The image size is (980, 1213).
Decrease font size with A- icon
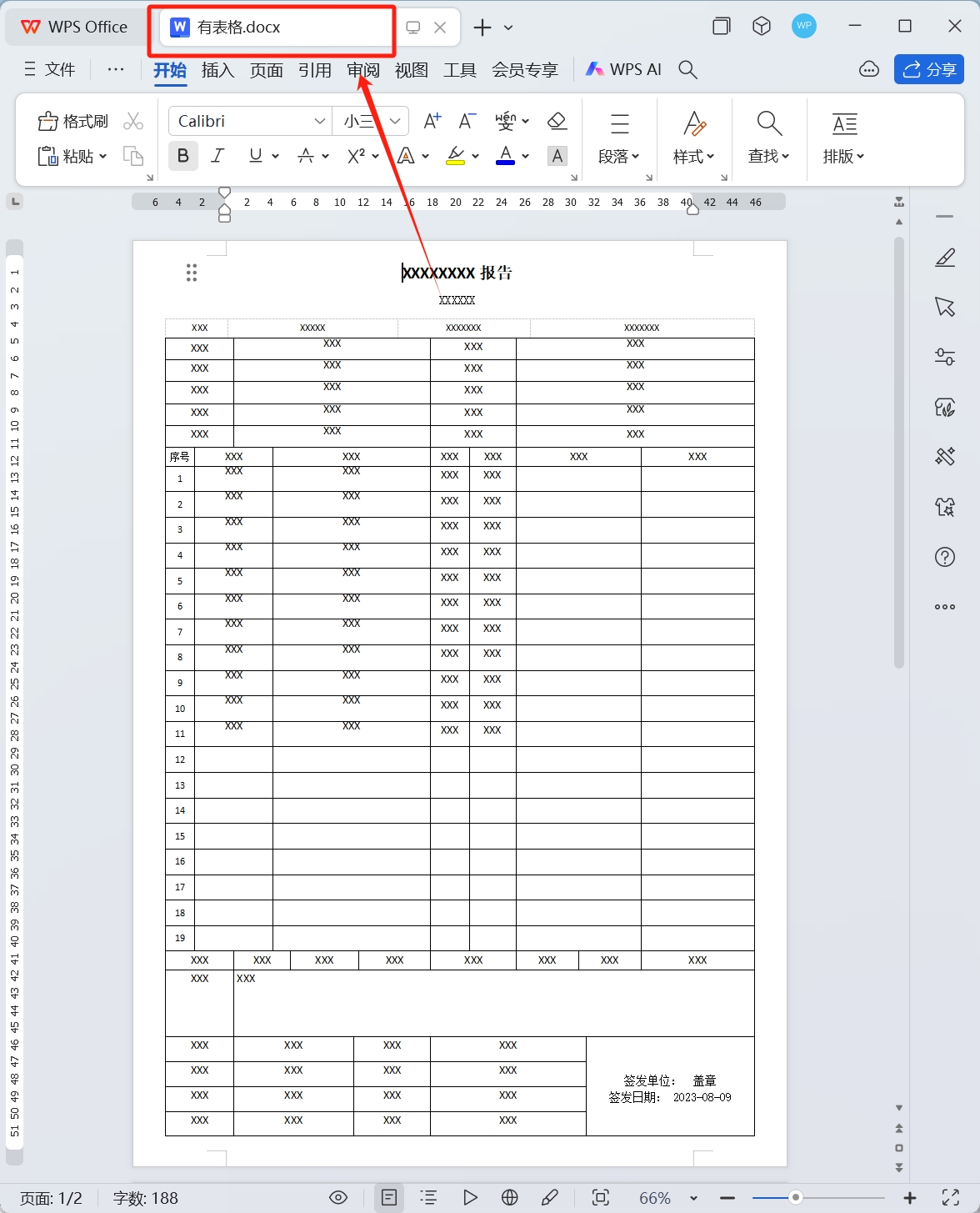[x=467, y=121]
